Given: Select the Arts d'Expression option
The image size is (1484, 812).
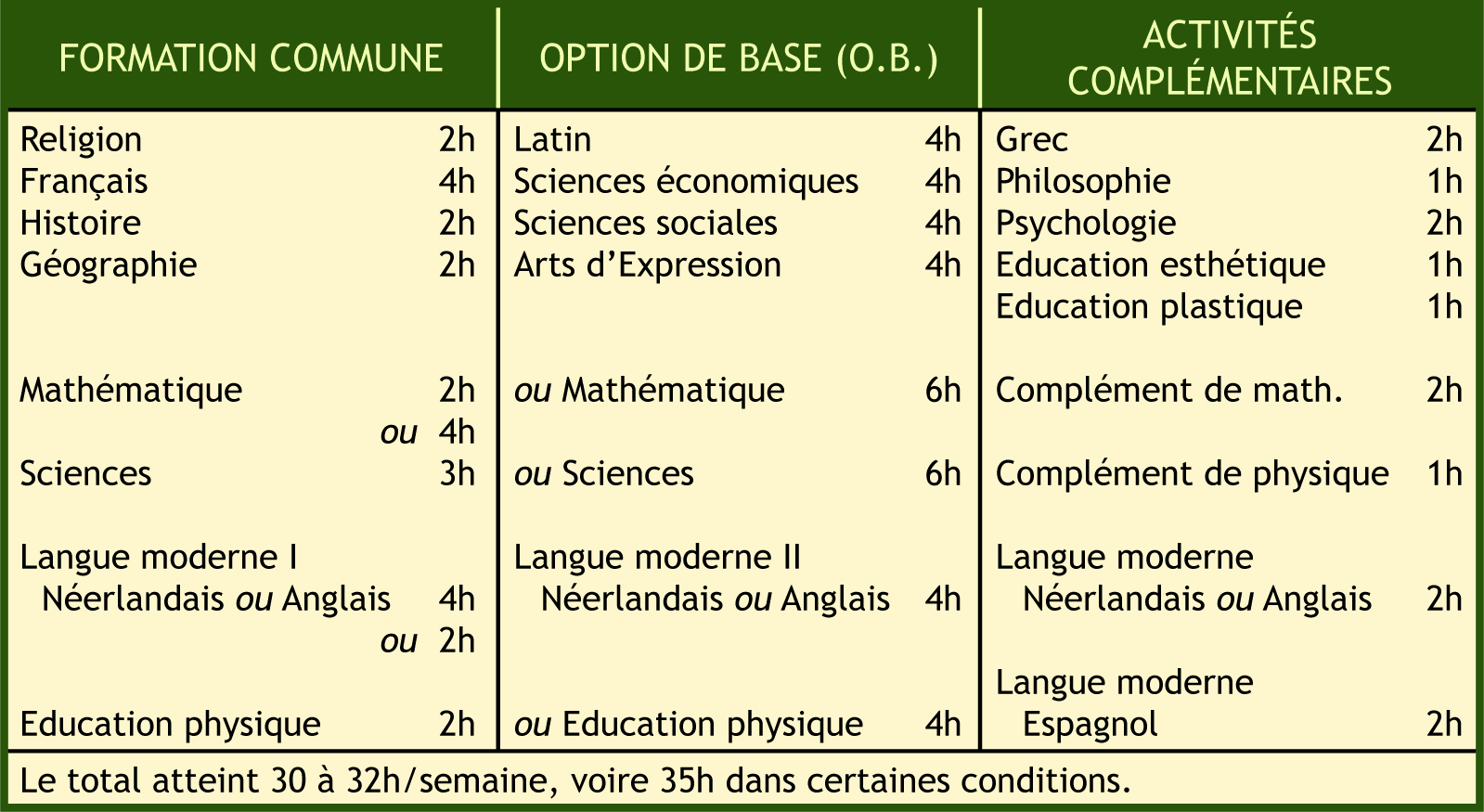Looking at the screenshot, I should [647, 265].
